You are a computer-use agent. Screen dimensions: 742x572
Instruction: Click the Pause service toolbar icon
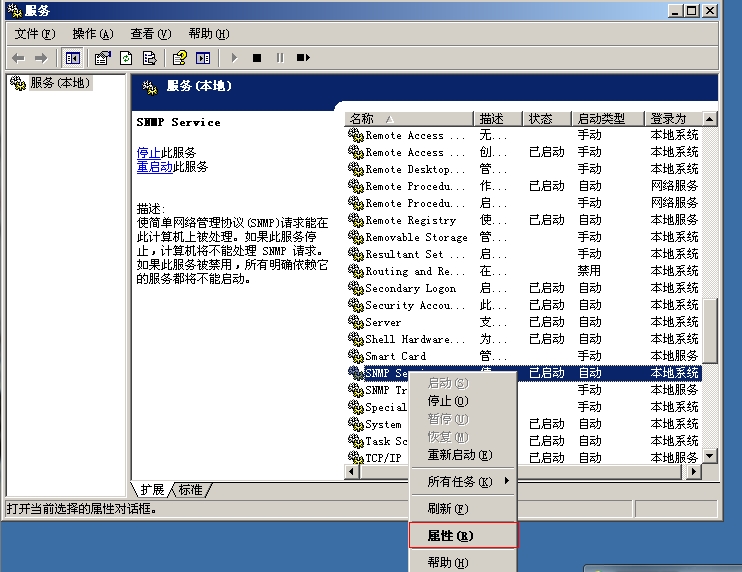pos(280,58)
